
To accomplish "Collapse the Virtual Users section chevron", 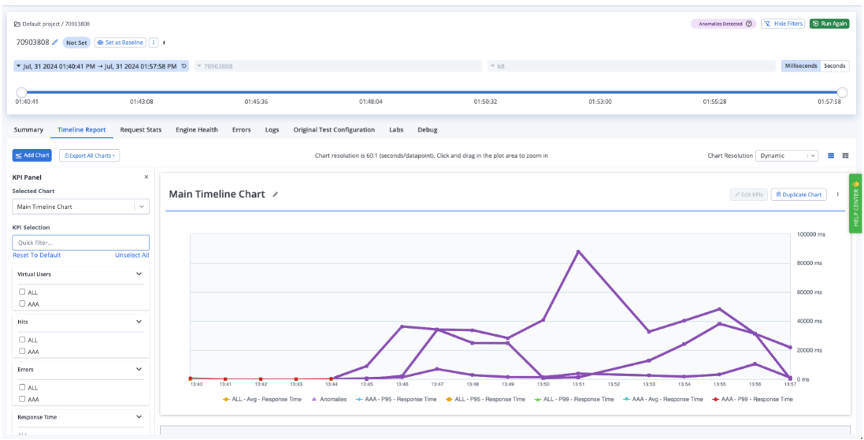I will pos(139,274).
